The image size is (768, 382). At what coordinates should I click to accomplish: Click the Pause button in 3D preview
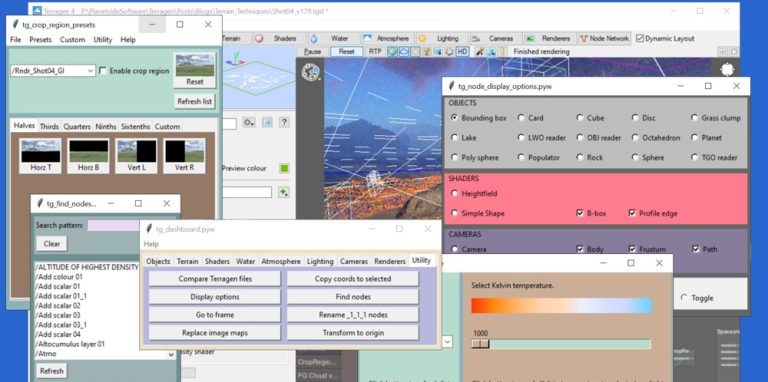[x=312, y=51]
